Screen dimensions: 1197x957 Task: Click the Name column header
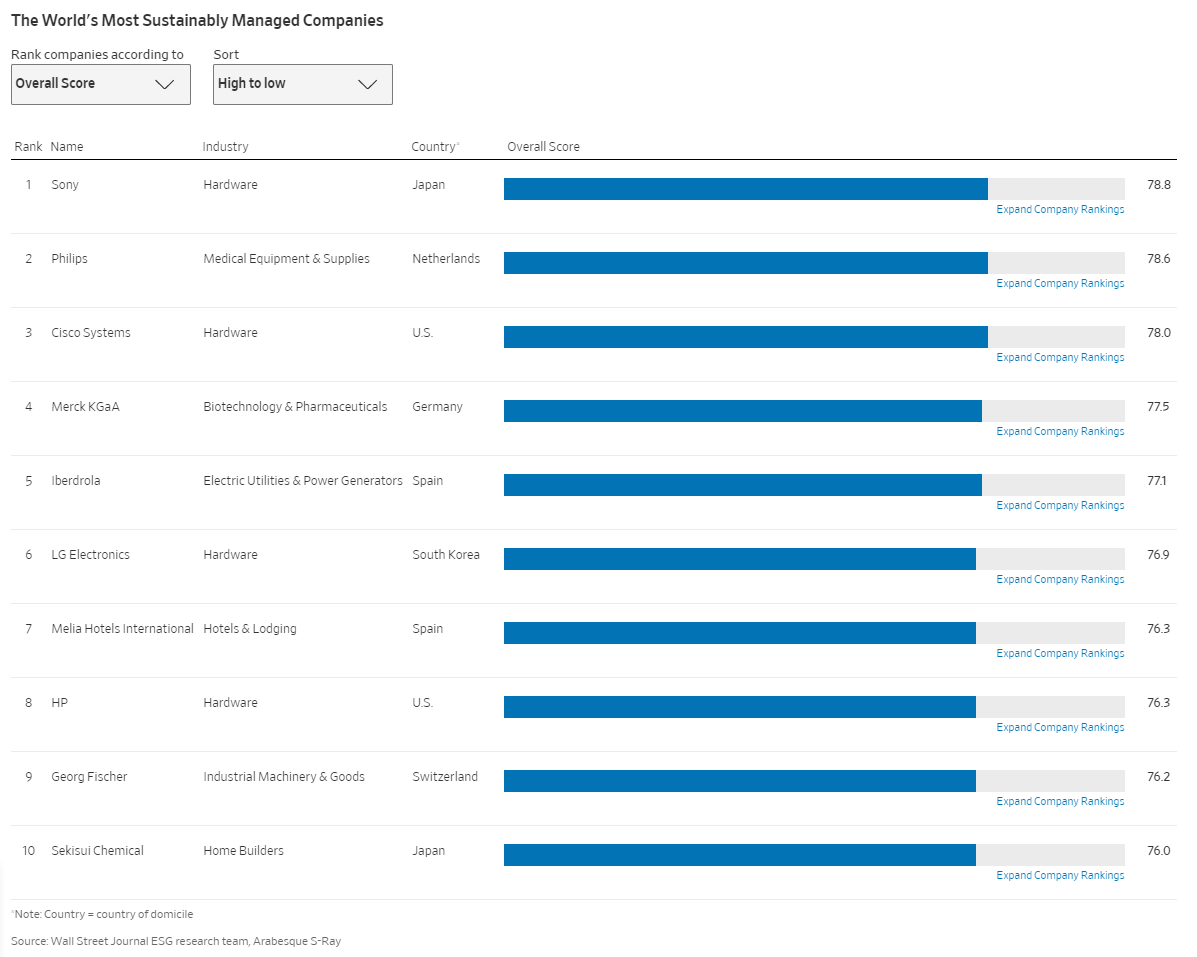click(x=67, y=147)
